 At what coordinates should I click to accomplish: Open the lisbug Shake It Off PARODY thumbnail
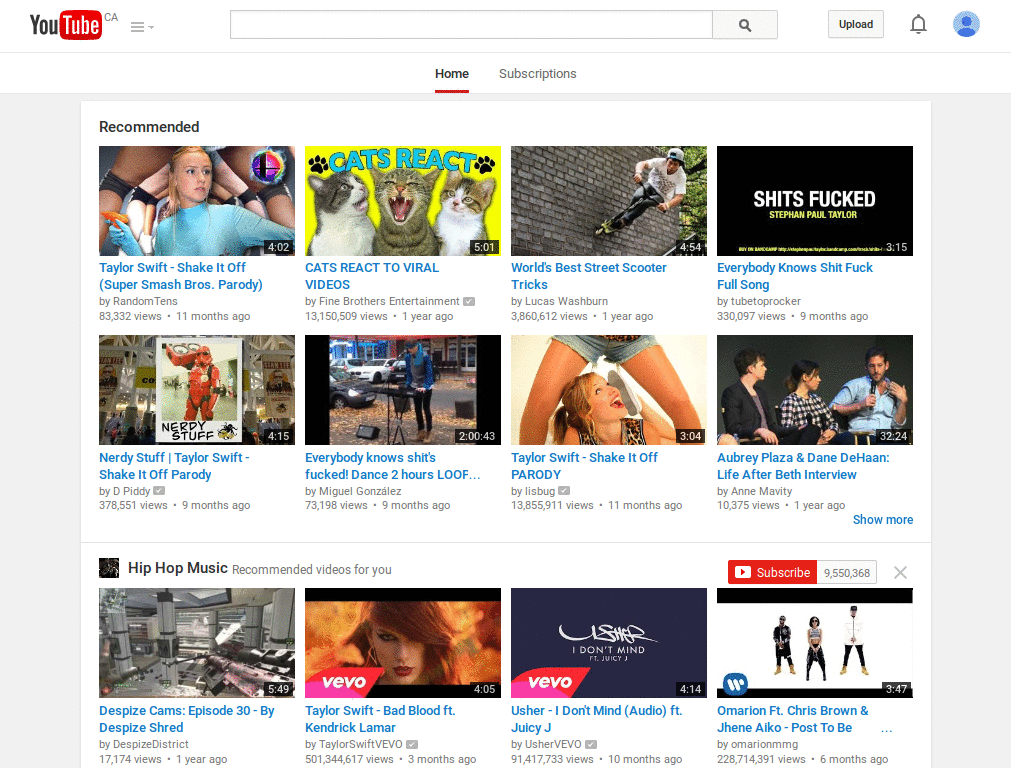click(609, 390)
